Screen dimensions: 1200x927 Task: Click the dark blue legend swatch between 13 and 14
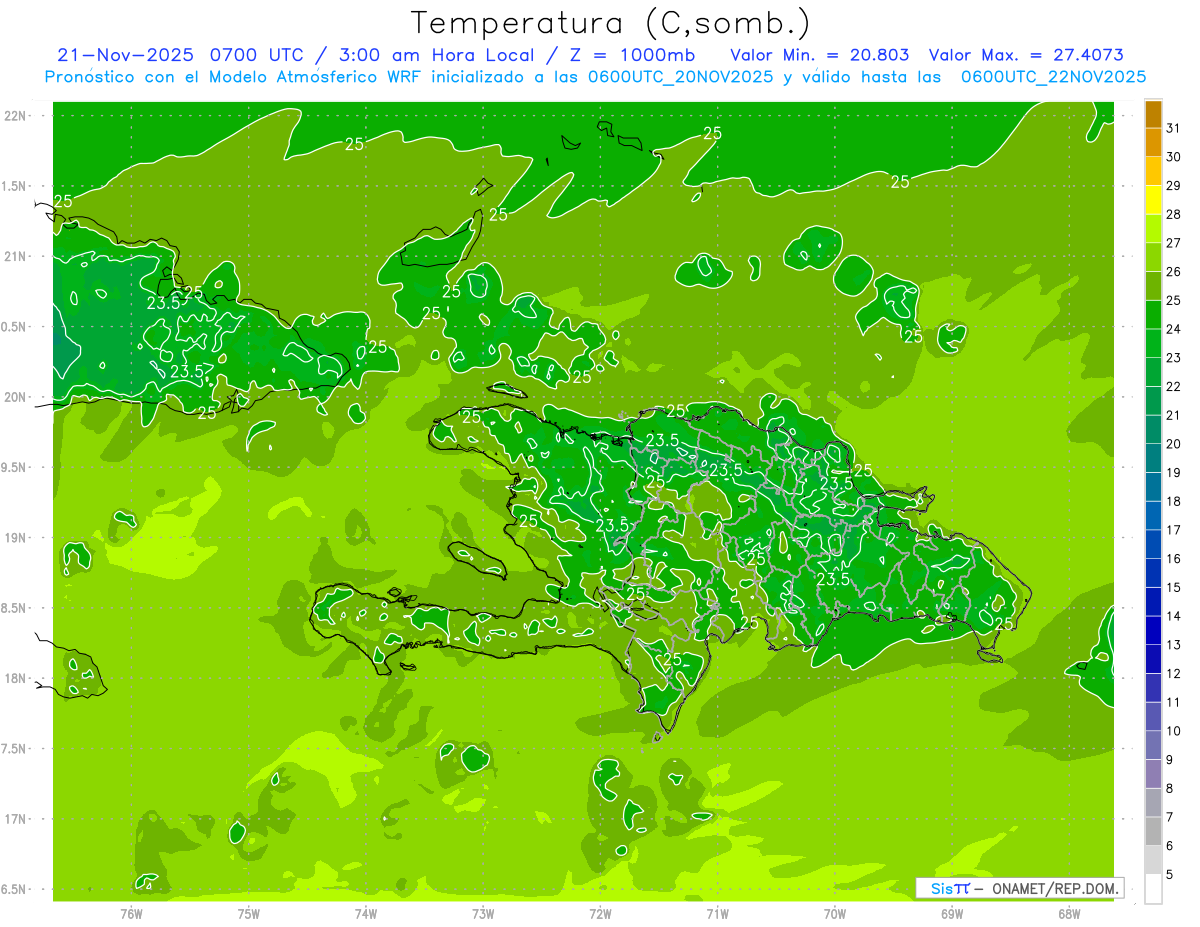(1153, 630)
